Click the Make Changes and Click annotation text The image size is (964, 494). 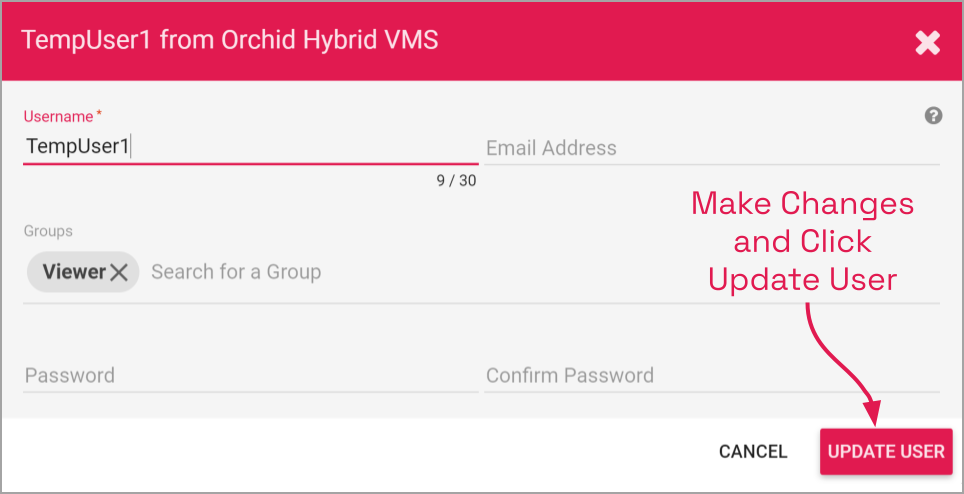tap(802, 222)
